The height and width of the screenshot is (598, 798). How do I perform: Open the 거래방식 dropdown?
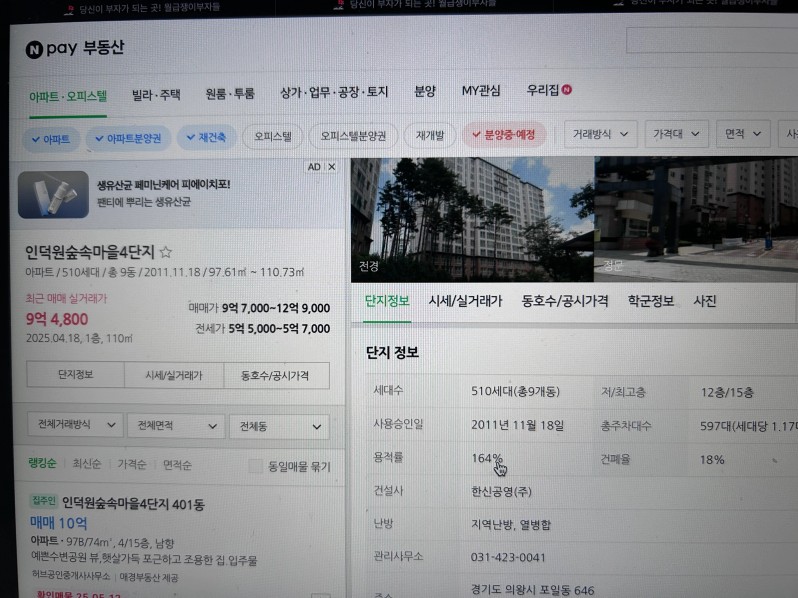tap(601, 134)
